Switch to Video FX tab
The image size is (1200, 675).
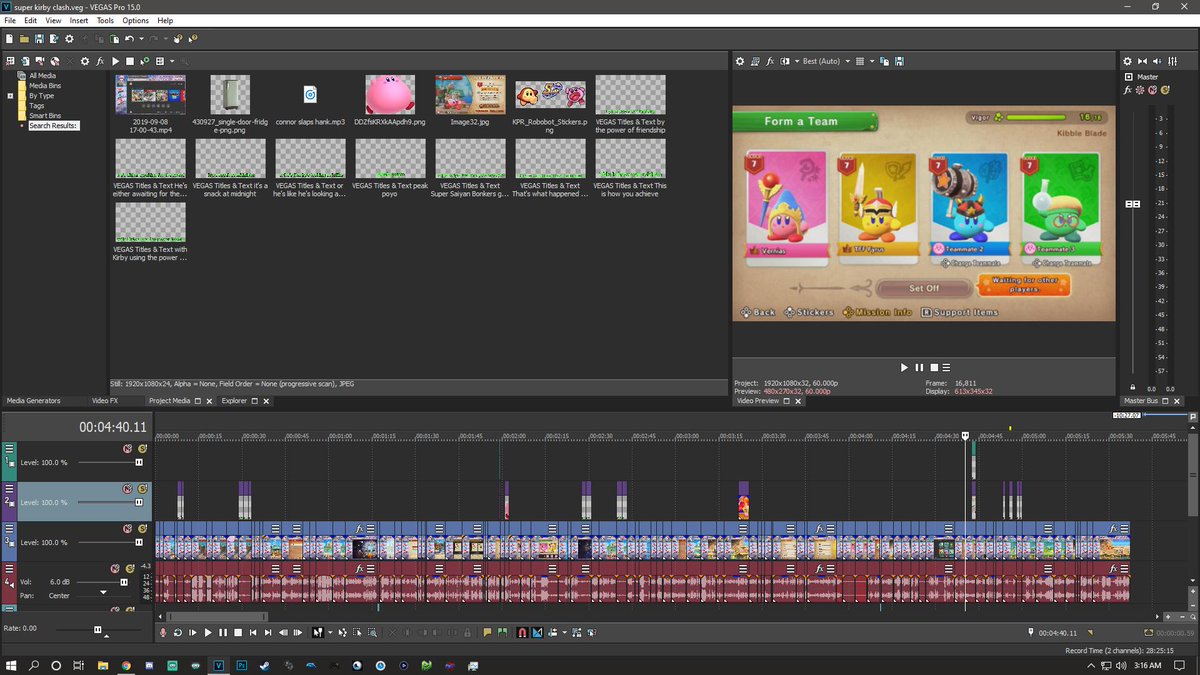point(105,401)
